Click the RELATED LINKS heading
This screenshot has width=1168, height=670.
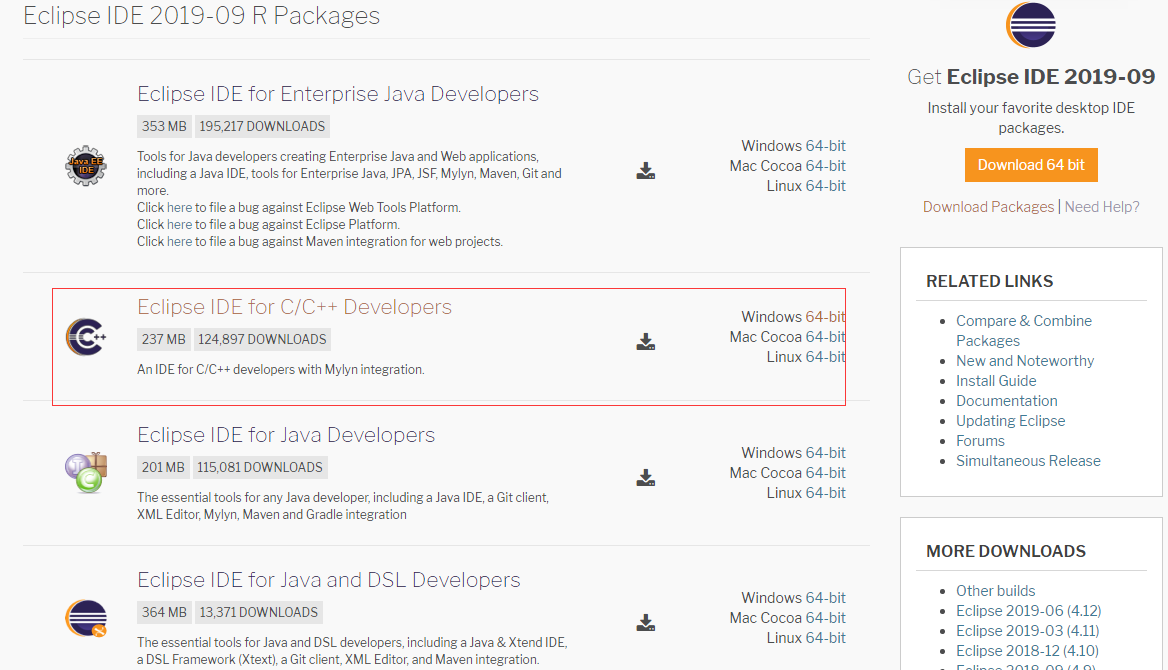pos(989,282)
